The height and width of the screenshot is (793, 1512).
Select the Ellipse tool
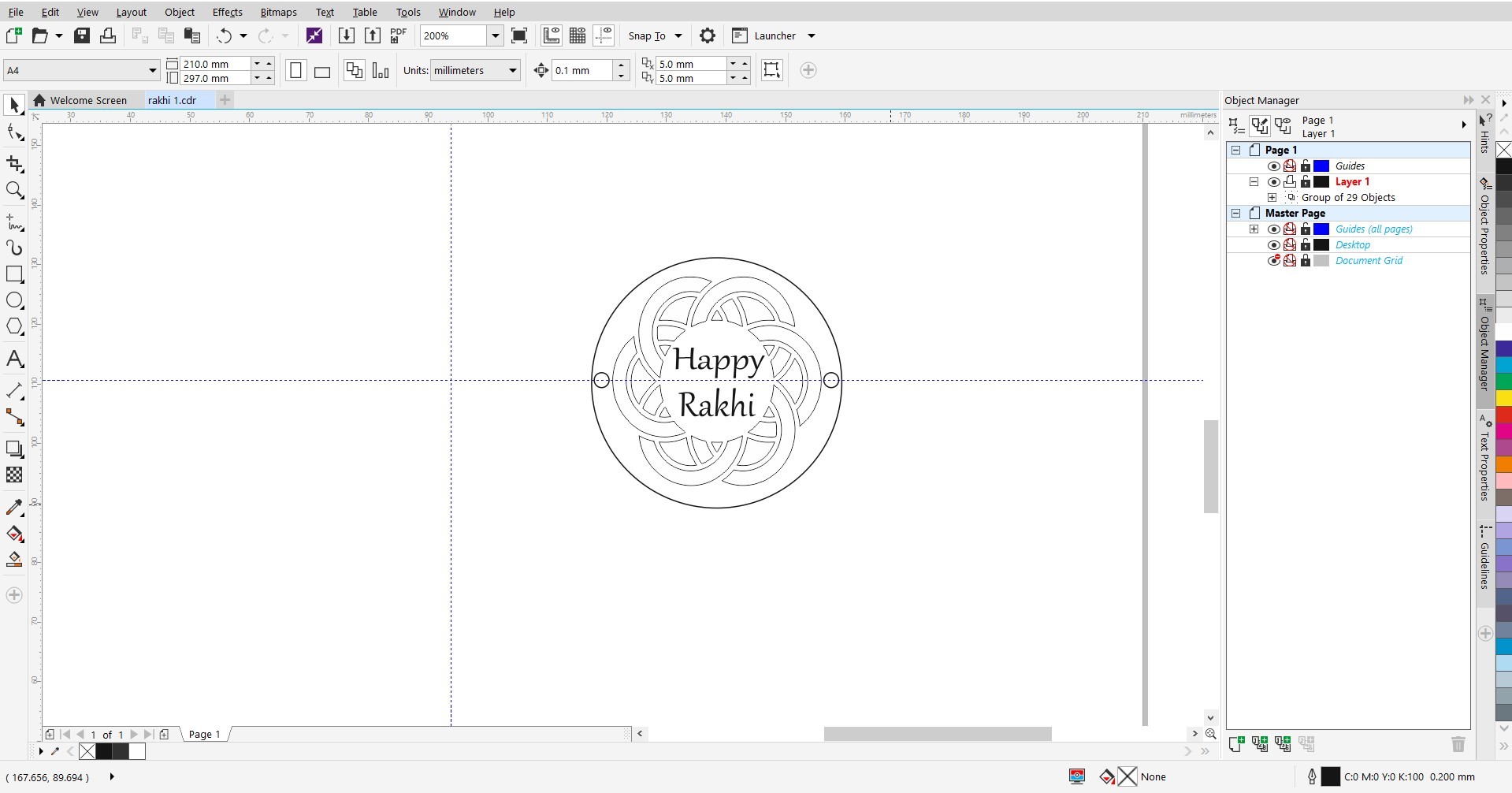coord(14,300)
